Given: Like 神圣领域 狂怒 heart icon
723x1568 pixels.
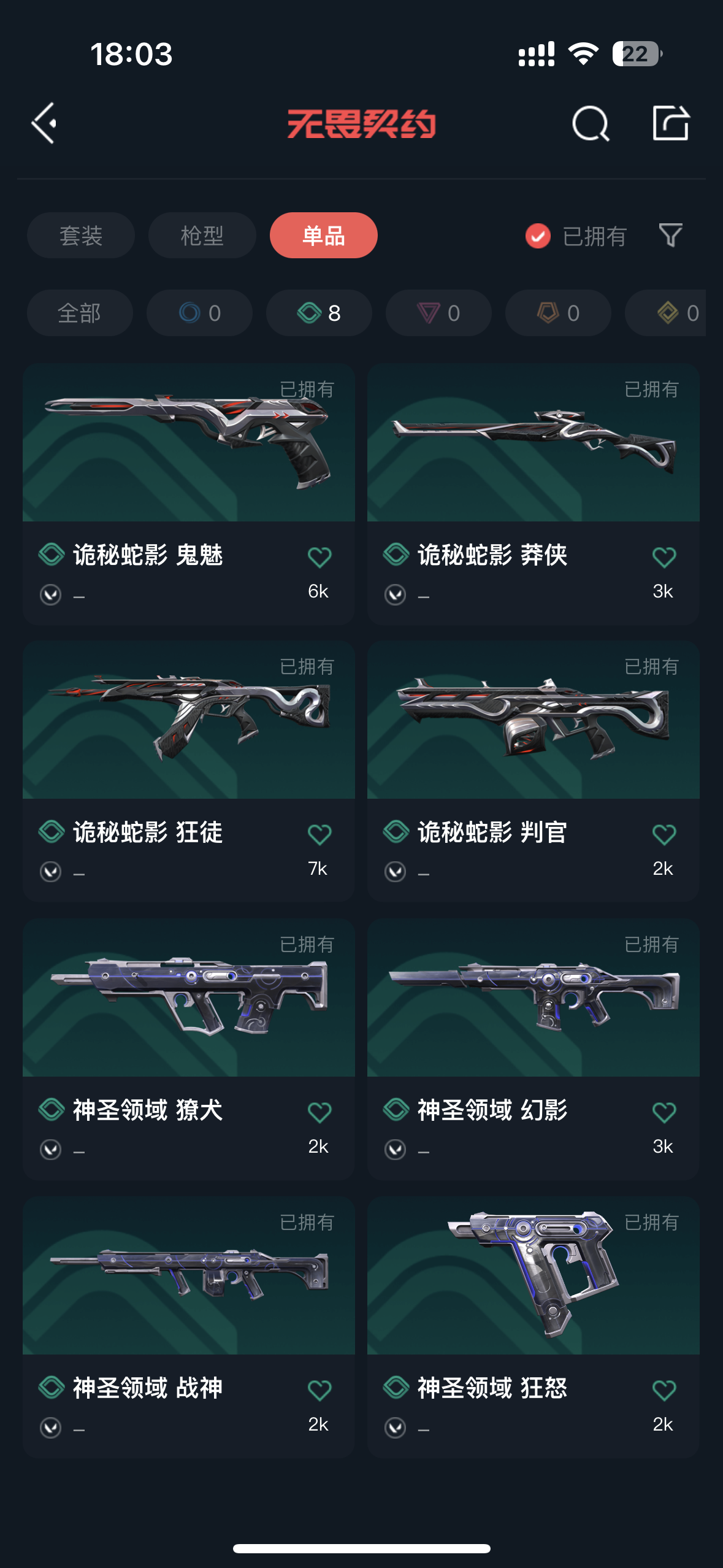Looking at the screenshot, I should click(664, 1390).
